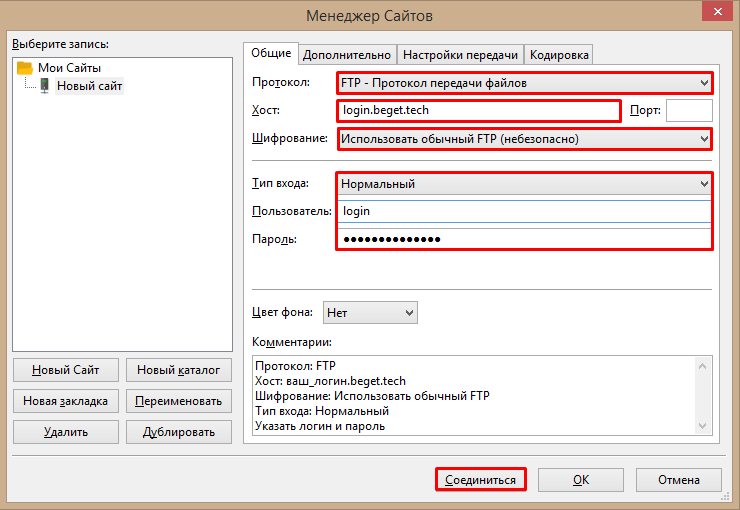Open the Цвет фона dropdown

click(x=370, y=313)
